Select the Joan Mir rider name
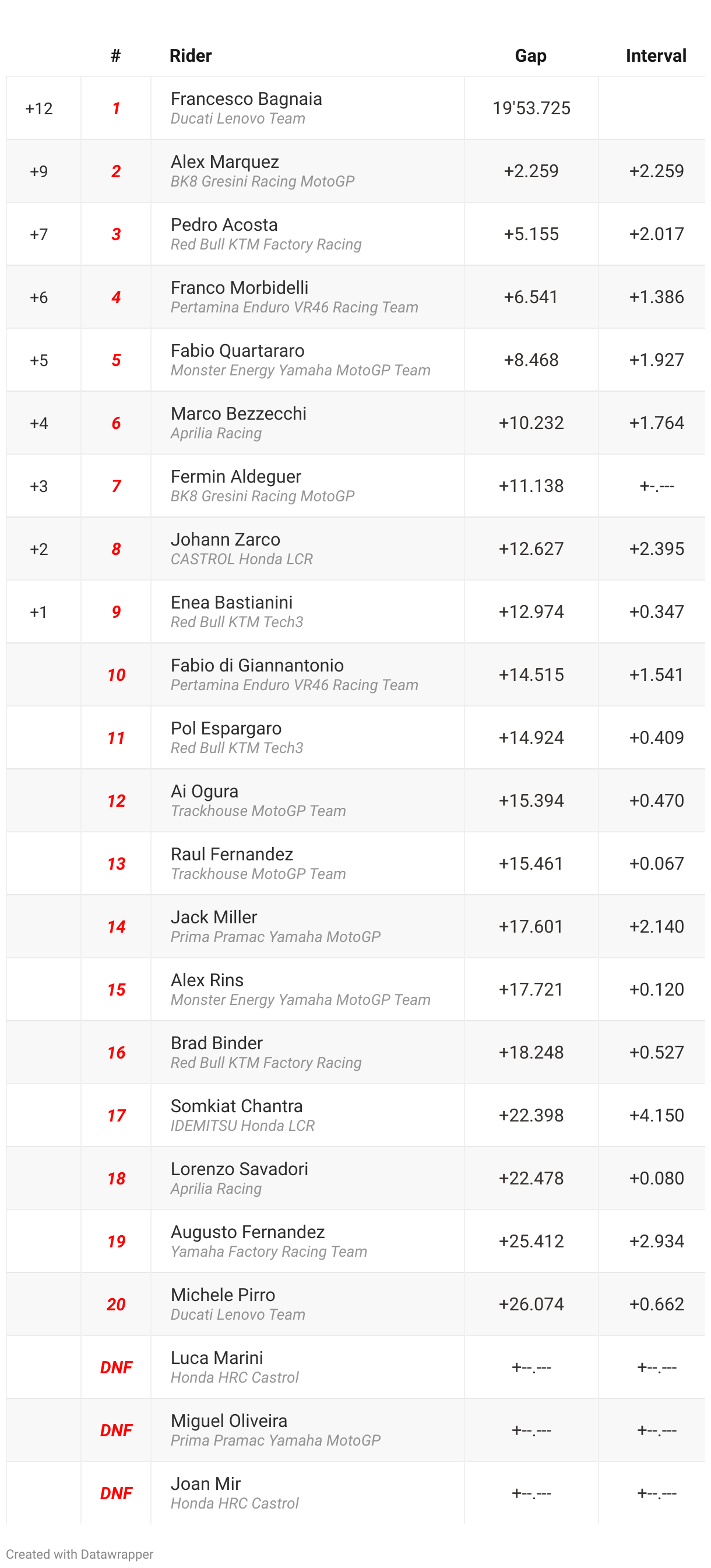The image size is (711, 1568). coord(205,1483)
